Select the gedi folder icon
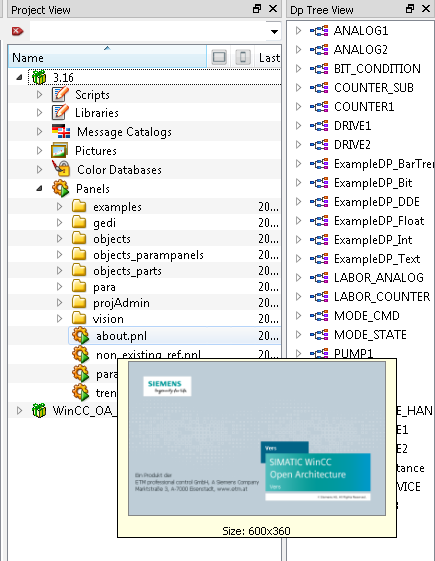The height and width of the screenshot is (561, 435). point(79,222)
